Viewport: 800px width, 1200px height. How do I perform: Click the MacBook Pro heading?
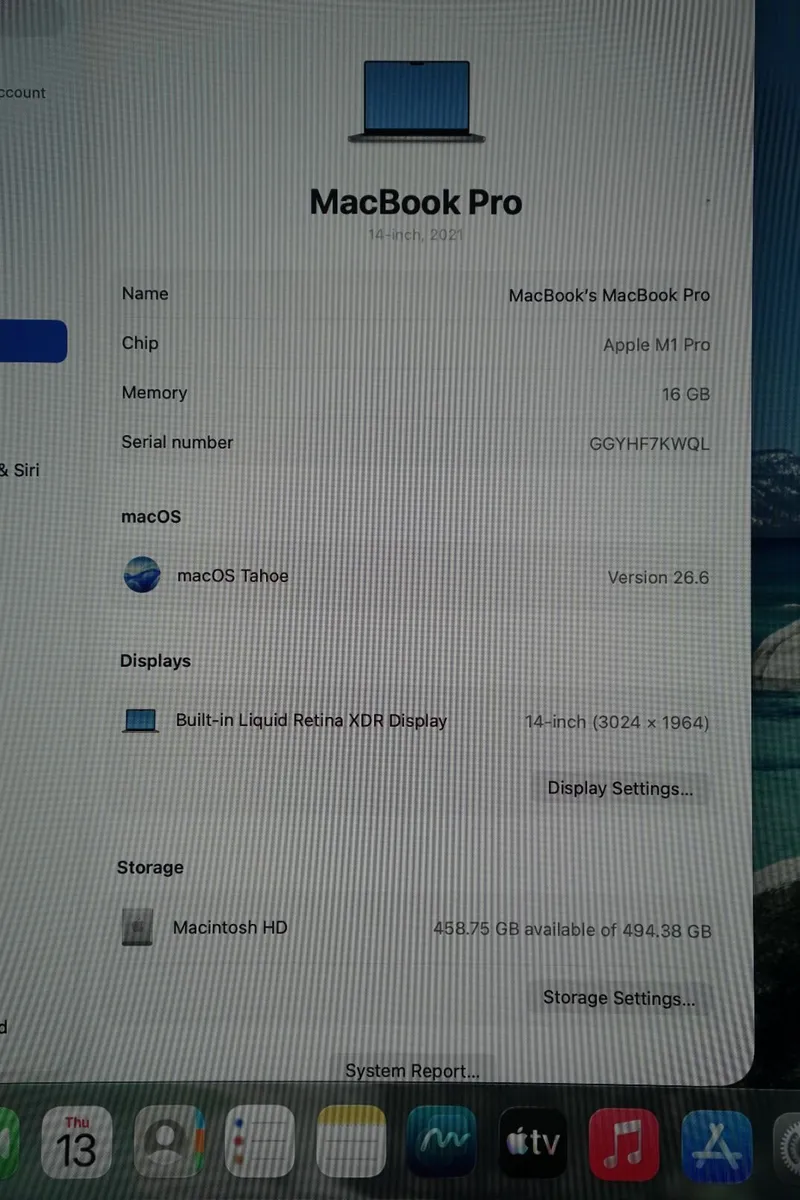(416, 203)
